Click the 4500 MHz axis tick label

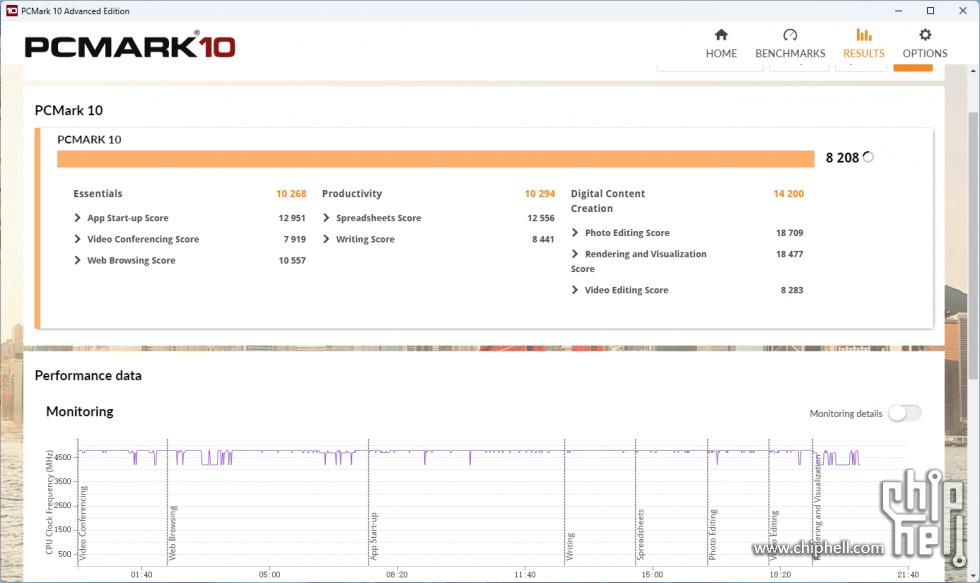63,457
